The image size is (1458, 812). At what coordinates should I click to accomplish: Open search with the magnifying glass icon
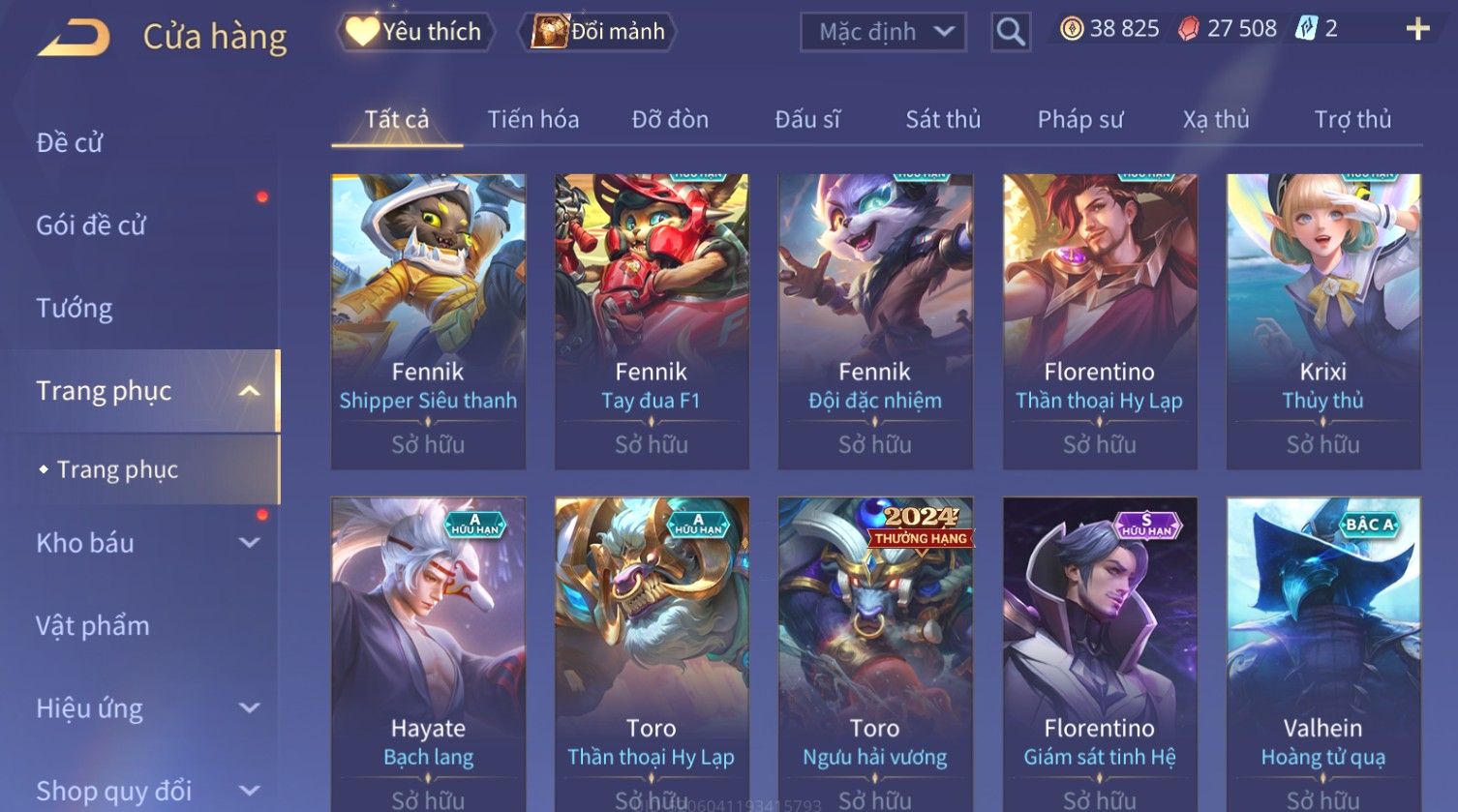point(1011,32)
